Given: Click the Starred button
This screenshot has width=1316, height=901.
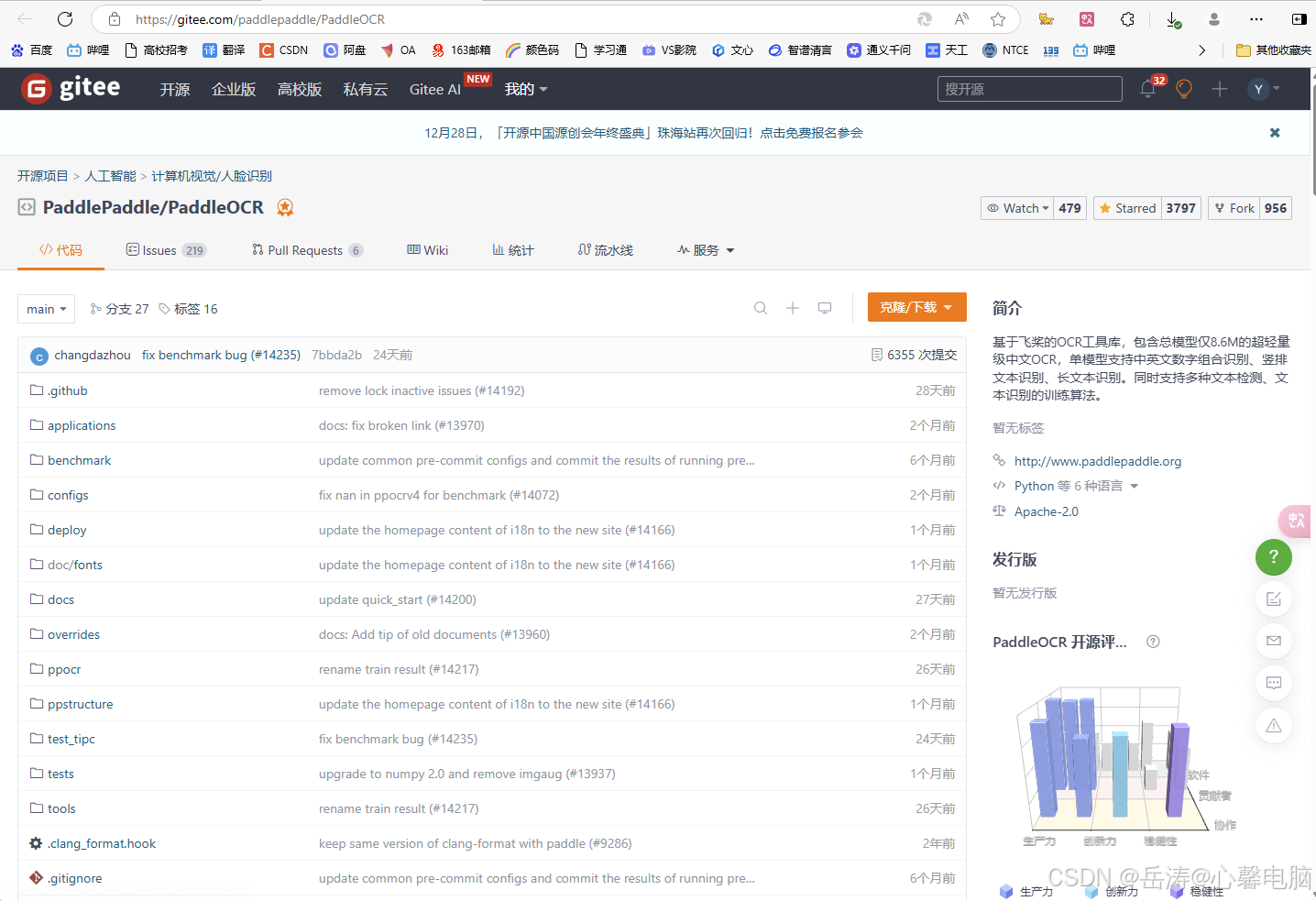Looking at the screenshot, I should pos(1126,208).
